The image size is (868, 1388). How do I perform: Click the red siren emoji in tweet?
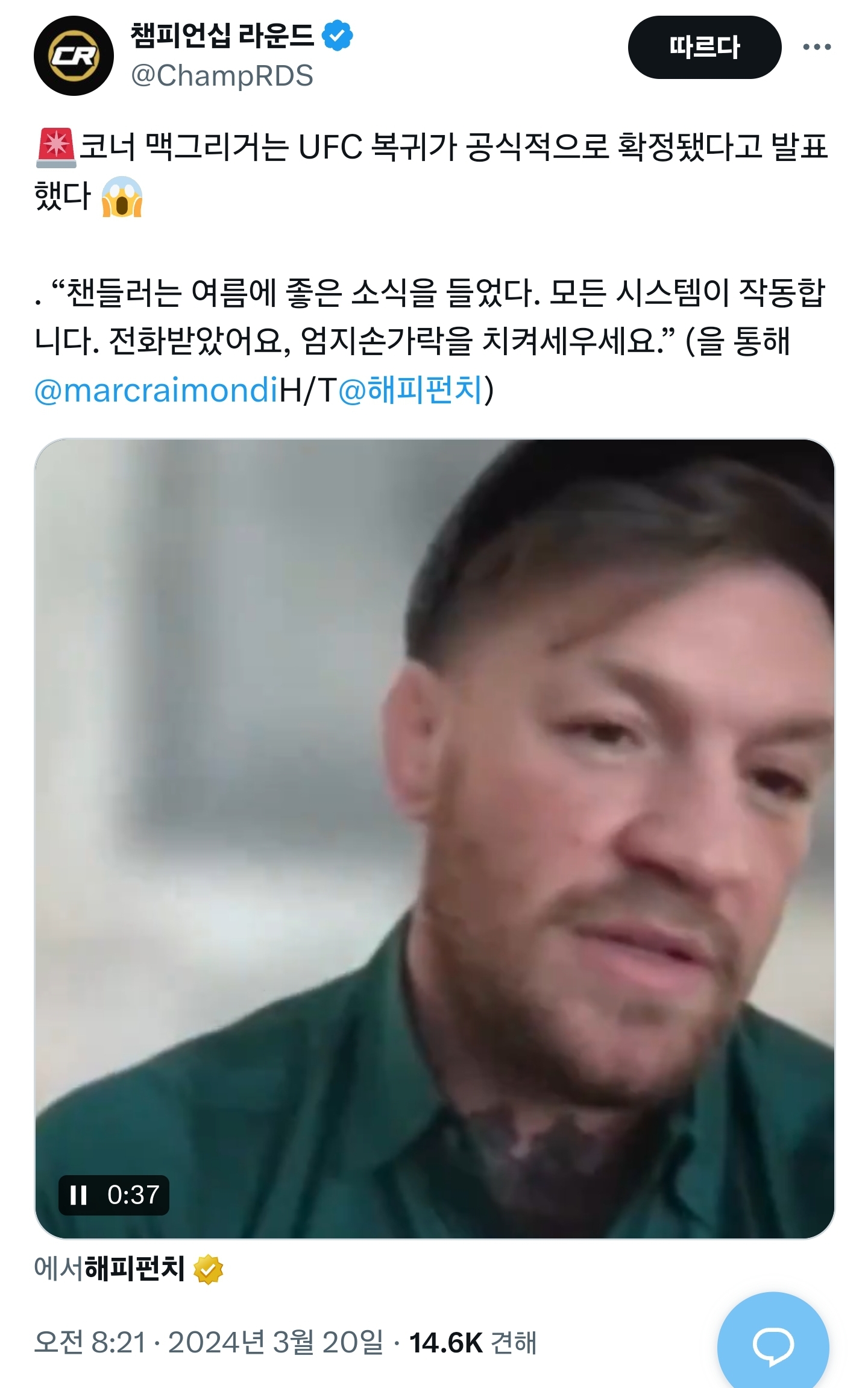coord(56,148)
